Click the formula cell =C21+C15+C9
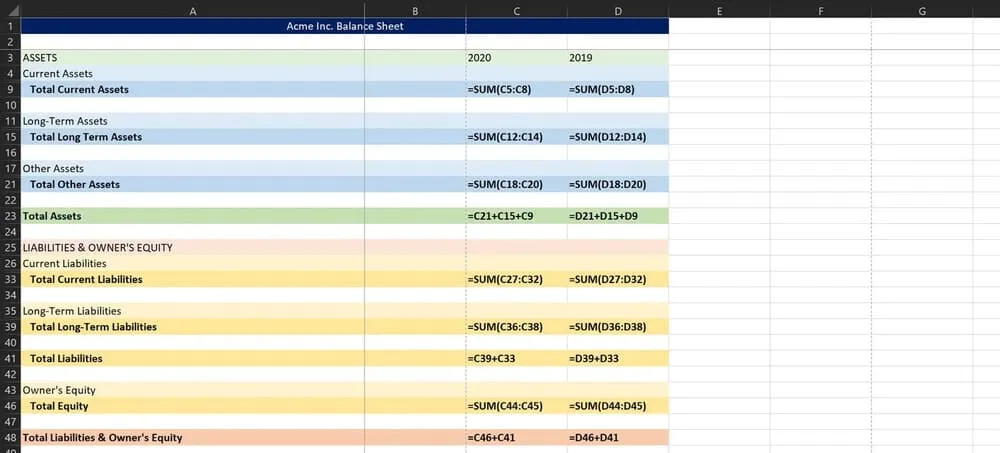Viewport: 1000px width, 453px height. coord(516,216)
